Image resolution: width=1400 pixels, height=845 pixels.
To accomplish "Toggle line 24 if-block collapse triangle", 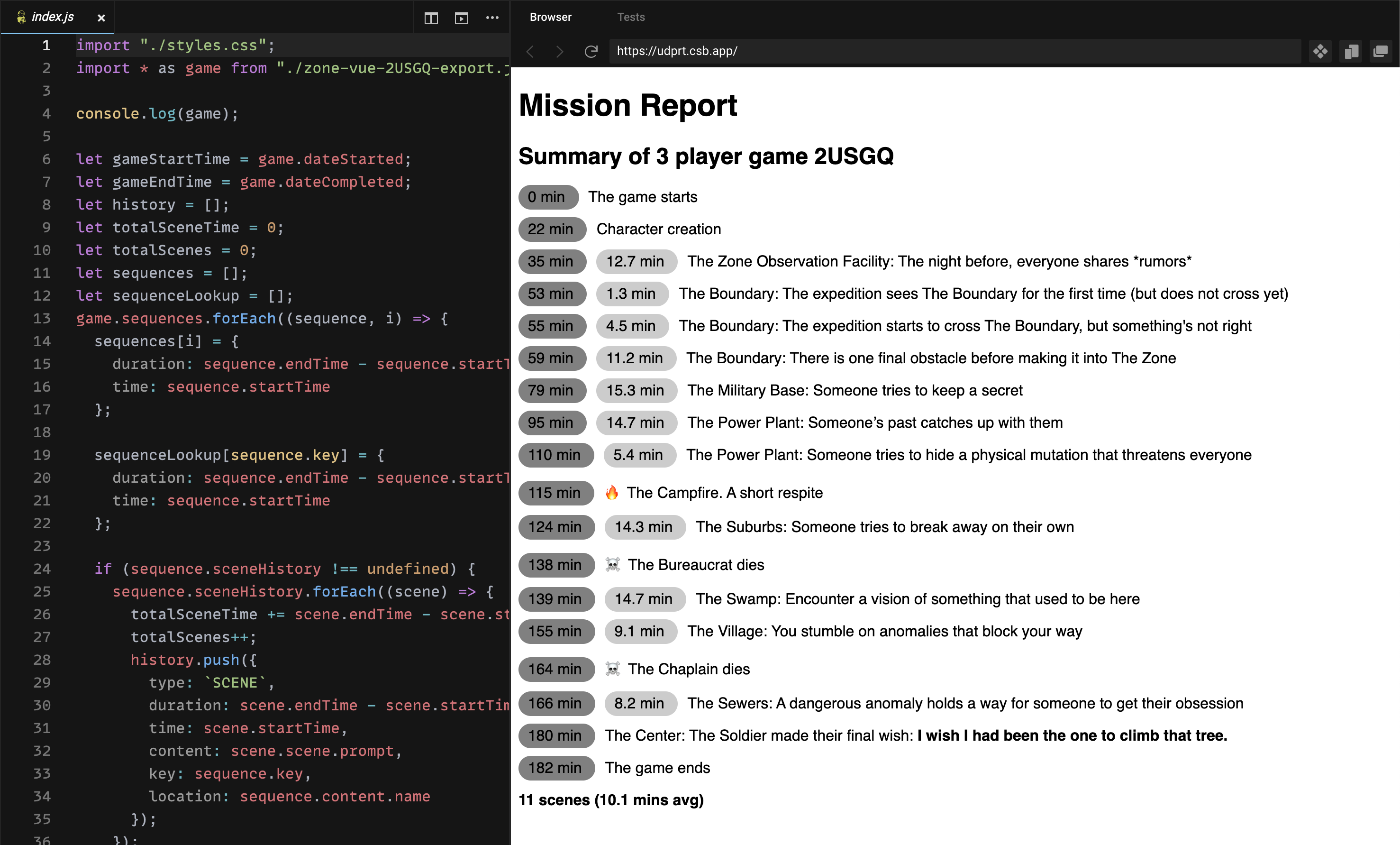I will pos(64,569).
